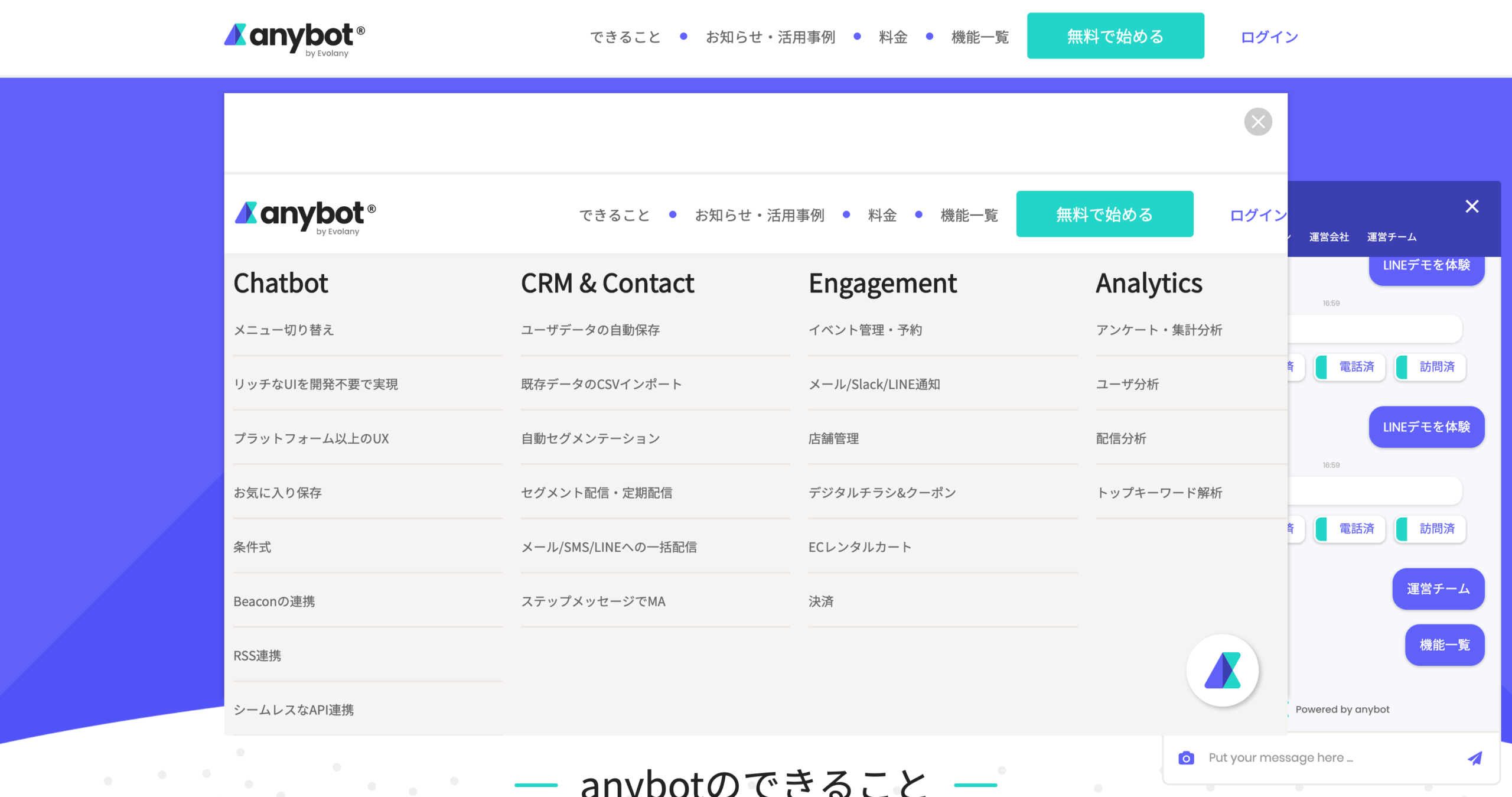Click in the chat message input field
This screenshot has width=1512, height=797.
1332,758
